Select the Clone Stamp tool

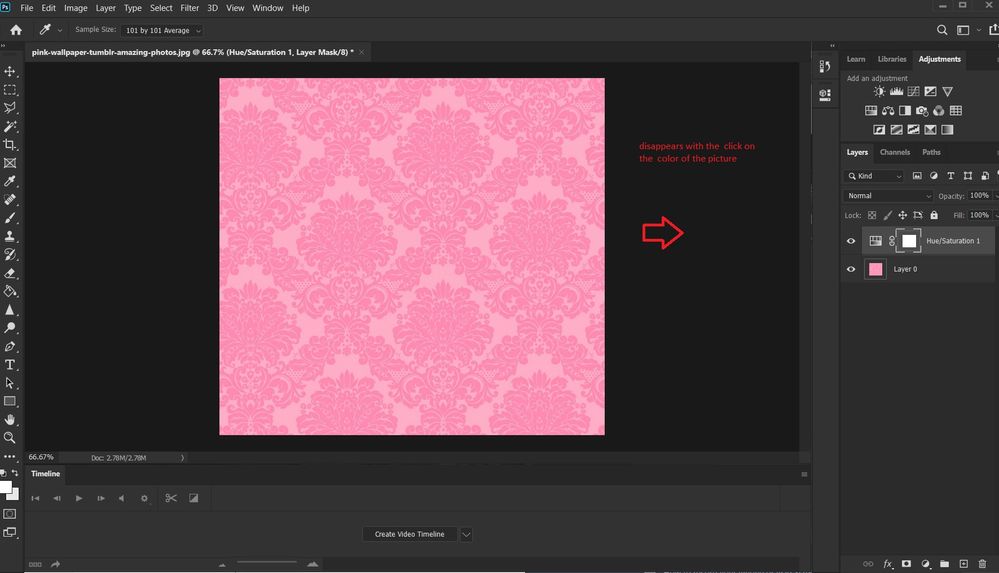(x=10, y=236)
